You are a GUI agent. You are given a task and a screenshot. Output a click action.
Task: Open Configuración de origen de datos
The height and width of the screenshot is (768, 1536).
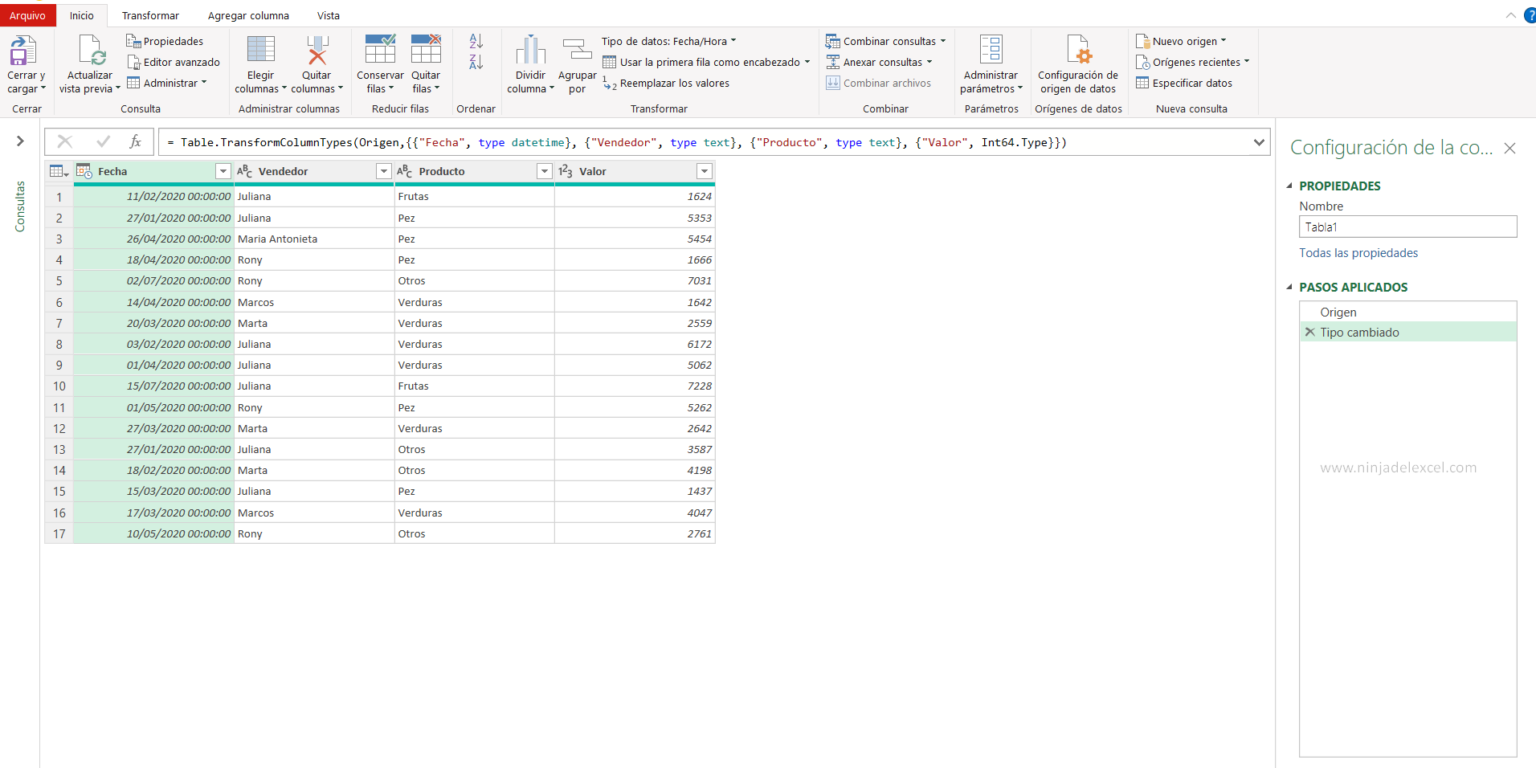click(x=1078, y=63)
